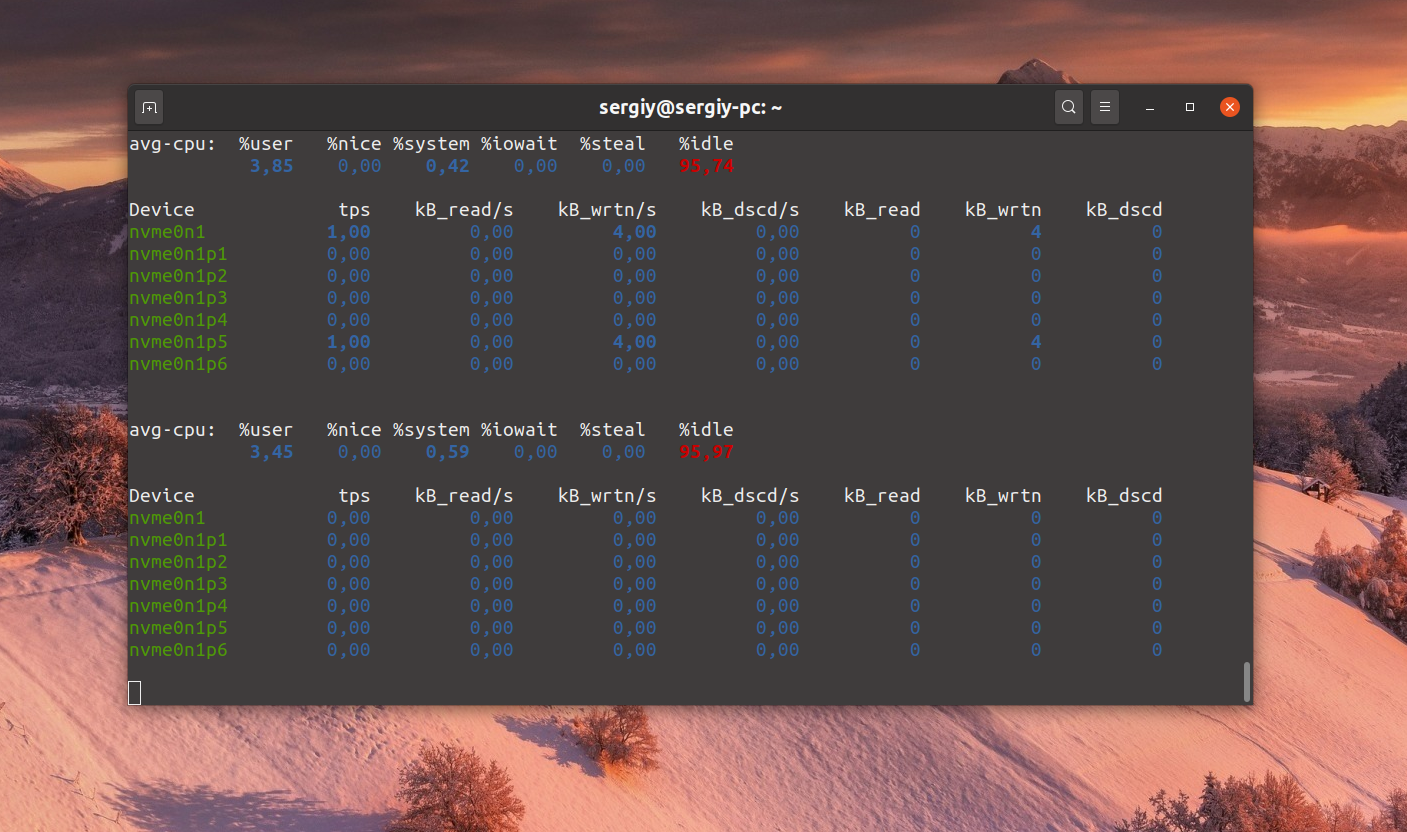Open terminal search
The image size is (1407, 832).
1069,107
